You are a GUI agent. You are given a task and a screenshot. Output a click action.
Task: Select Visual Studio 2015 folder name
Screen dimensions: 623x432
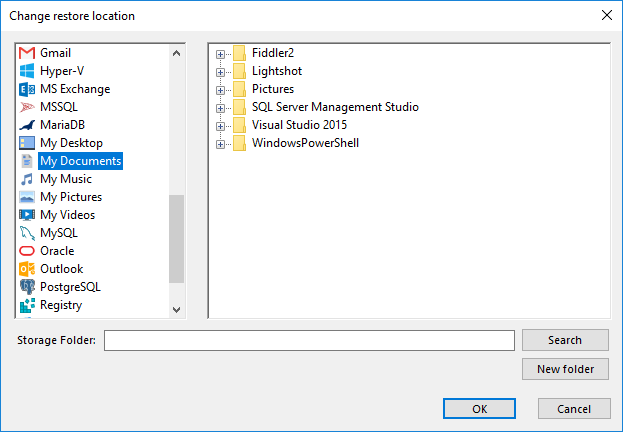pos(299,125)
